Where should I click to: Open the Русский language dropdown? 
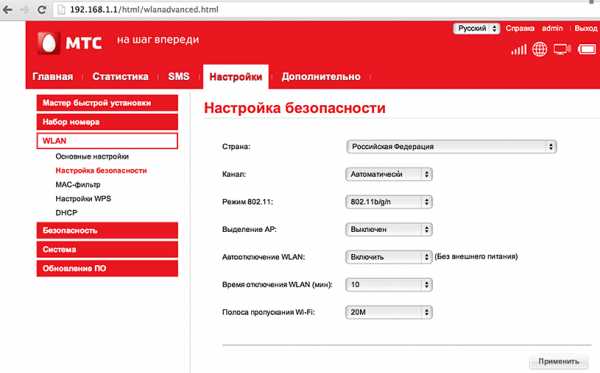click(x=476, y=28)
